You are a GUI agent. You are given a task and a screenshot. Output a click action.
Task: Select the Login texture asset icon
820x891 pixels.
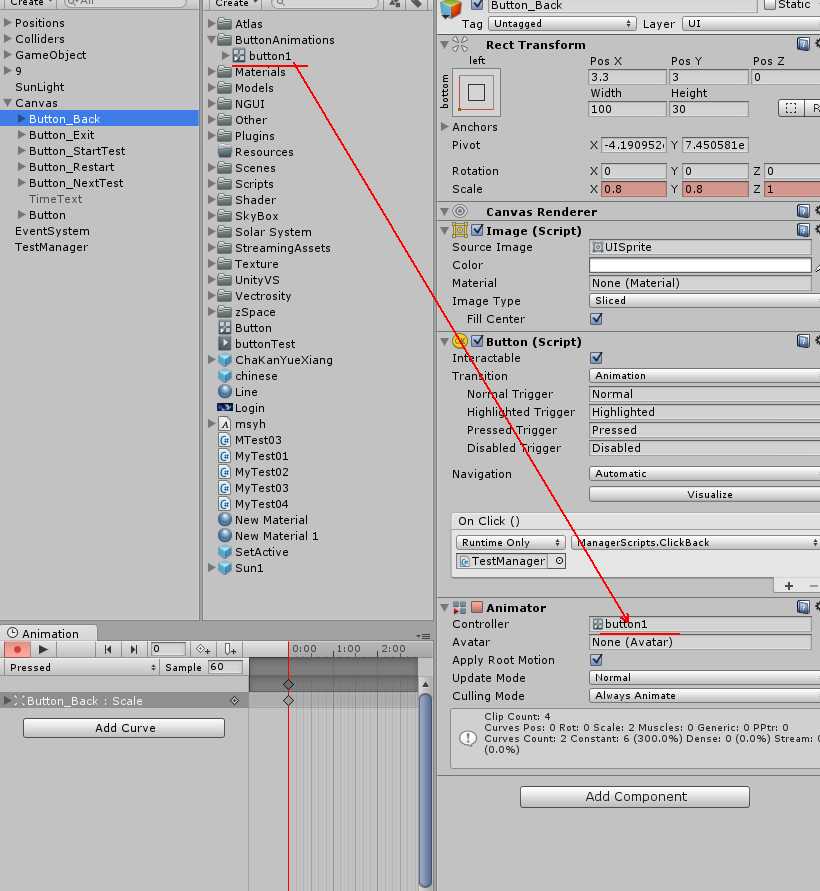click(x=225, y=407)
